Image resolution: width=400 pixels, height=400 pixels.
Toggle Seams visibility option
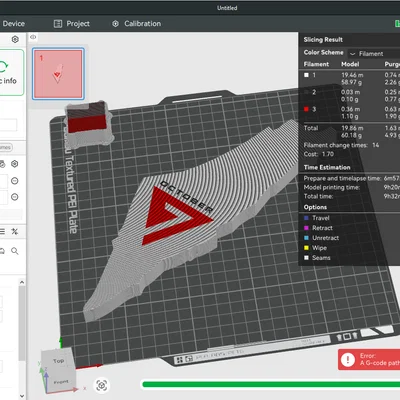306,258
